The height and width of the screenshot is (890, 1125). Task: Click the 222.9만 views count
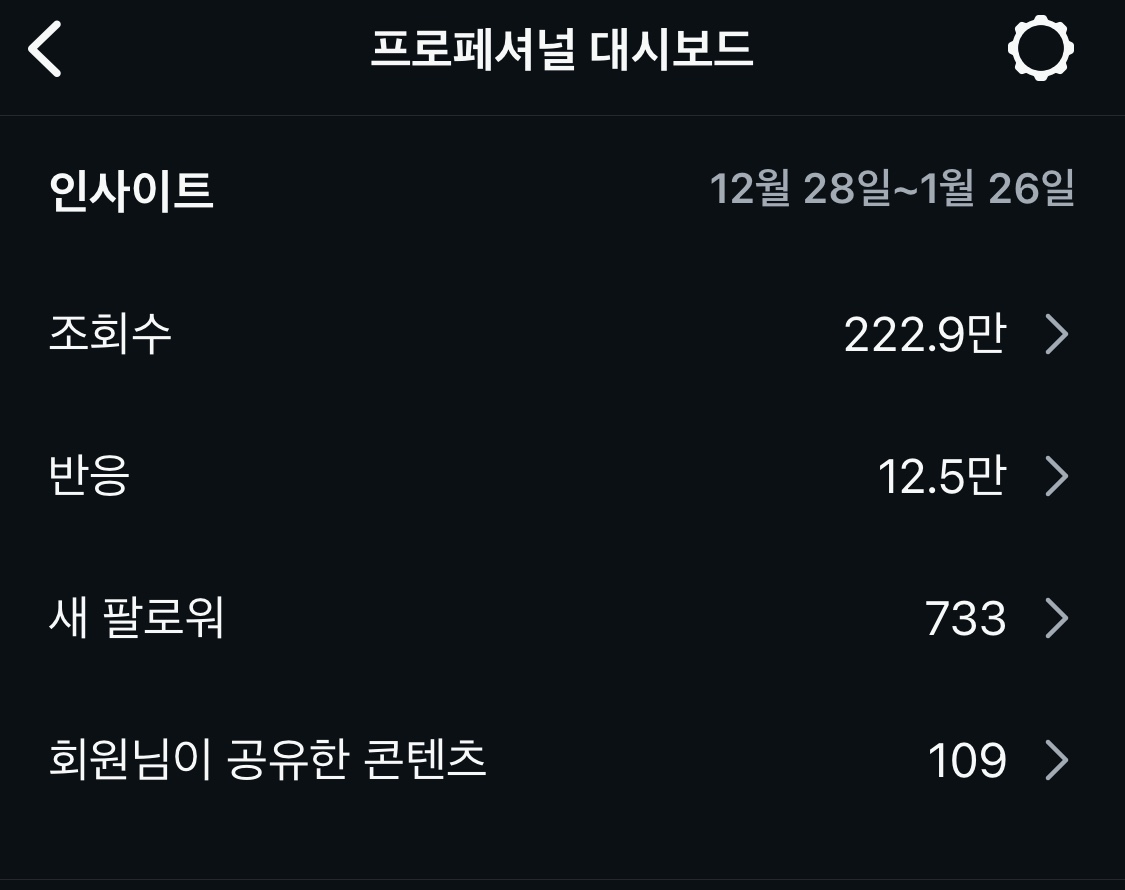pos(924,334)
